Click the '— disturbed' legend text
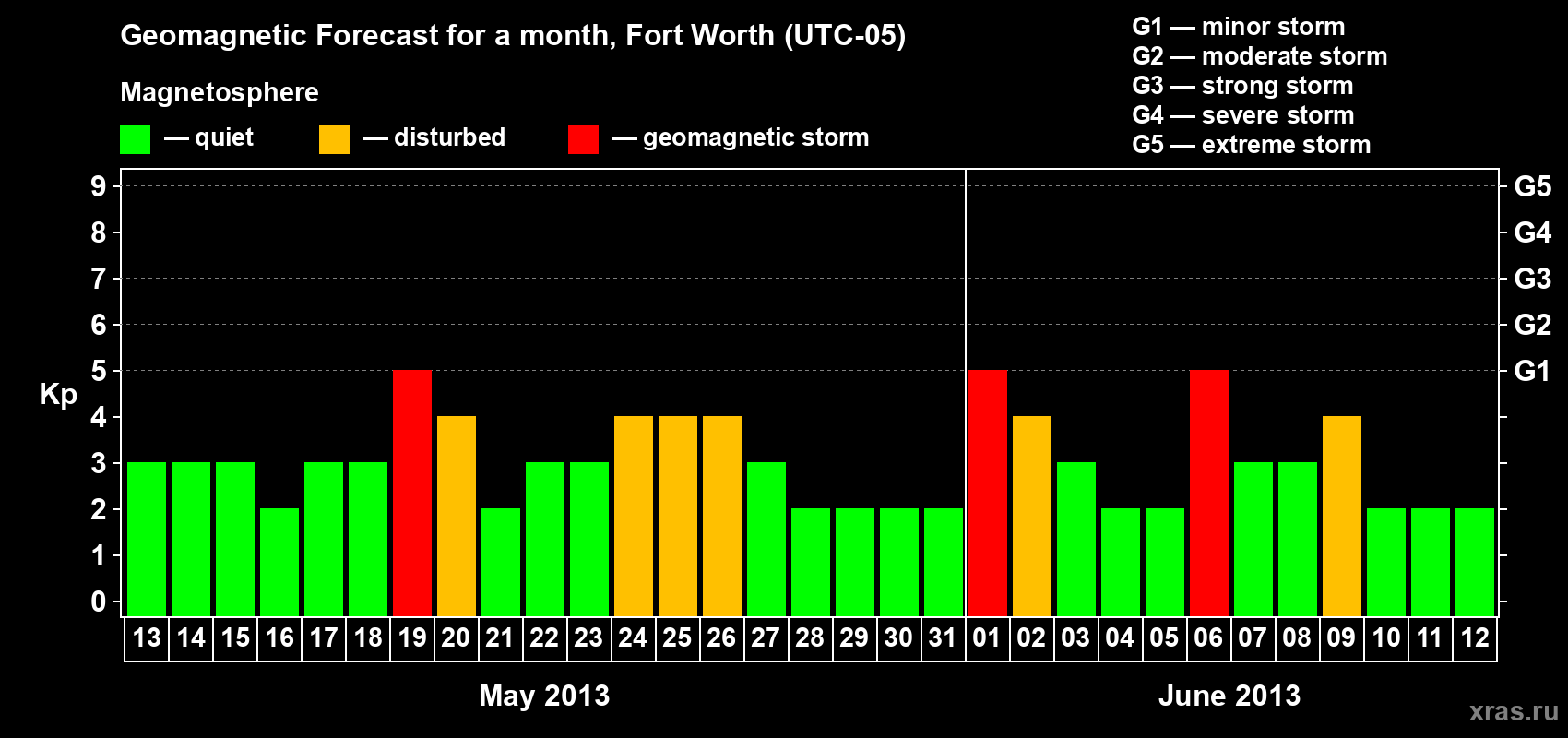Image resolution: width=1568 pixels, height=738 pixels. [x=434, y=137]
